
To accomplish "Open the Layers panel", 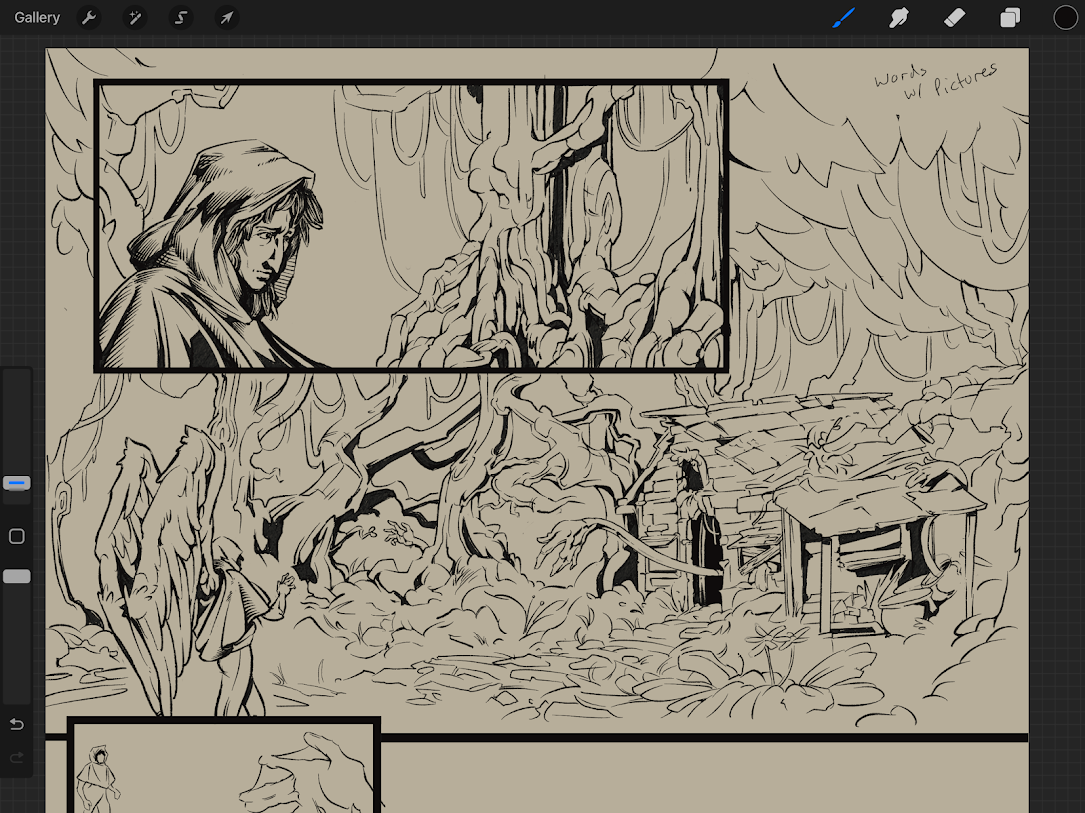I will [x=1010, y=17].
